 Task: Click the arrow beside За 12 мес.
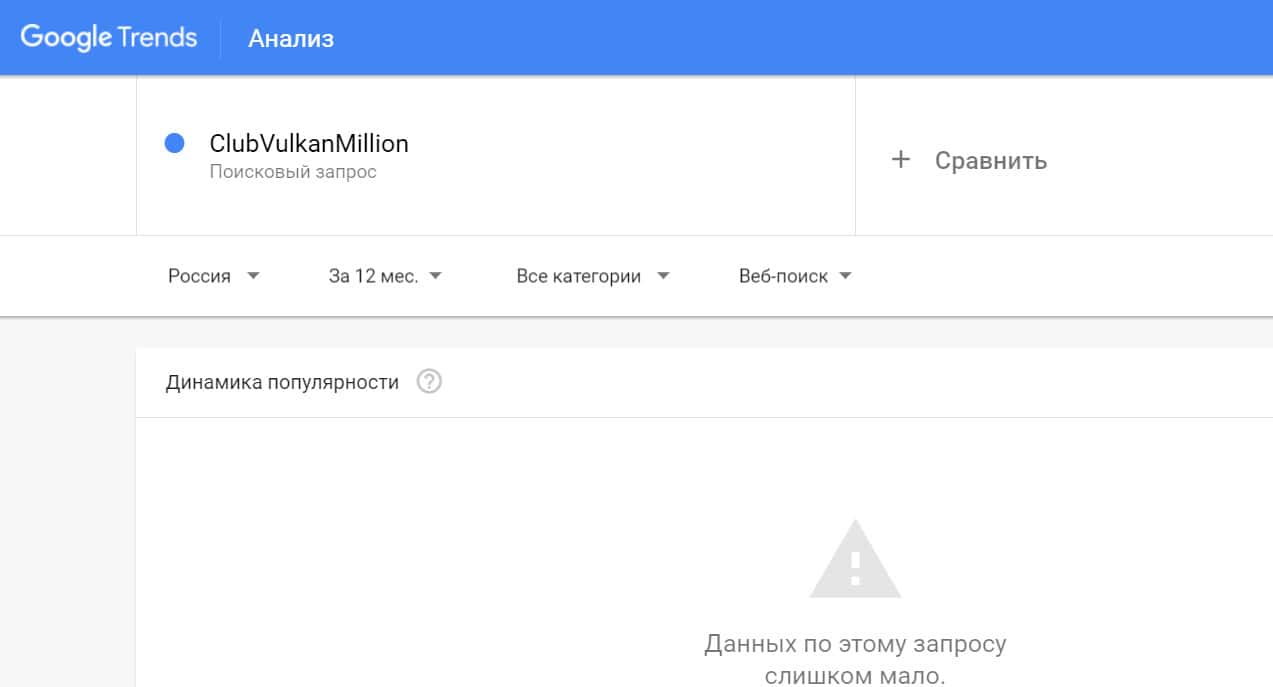tap(435, 276)
